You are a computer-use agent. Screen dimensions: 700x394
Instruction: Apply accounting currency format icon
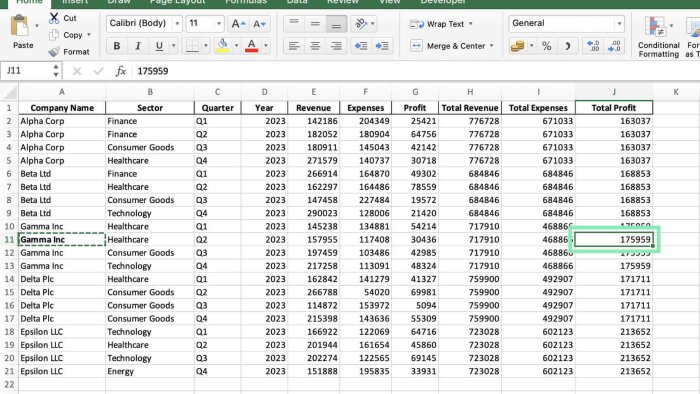click(518, 46)
